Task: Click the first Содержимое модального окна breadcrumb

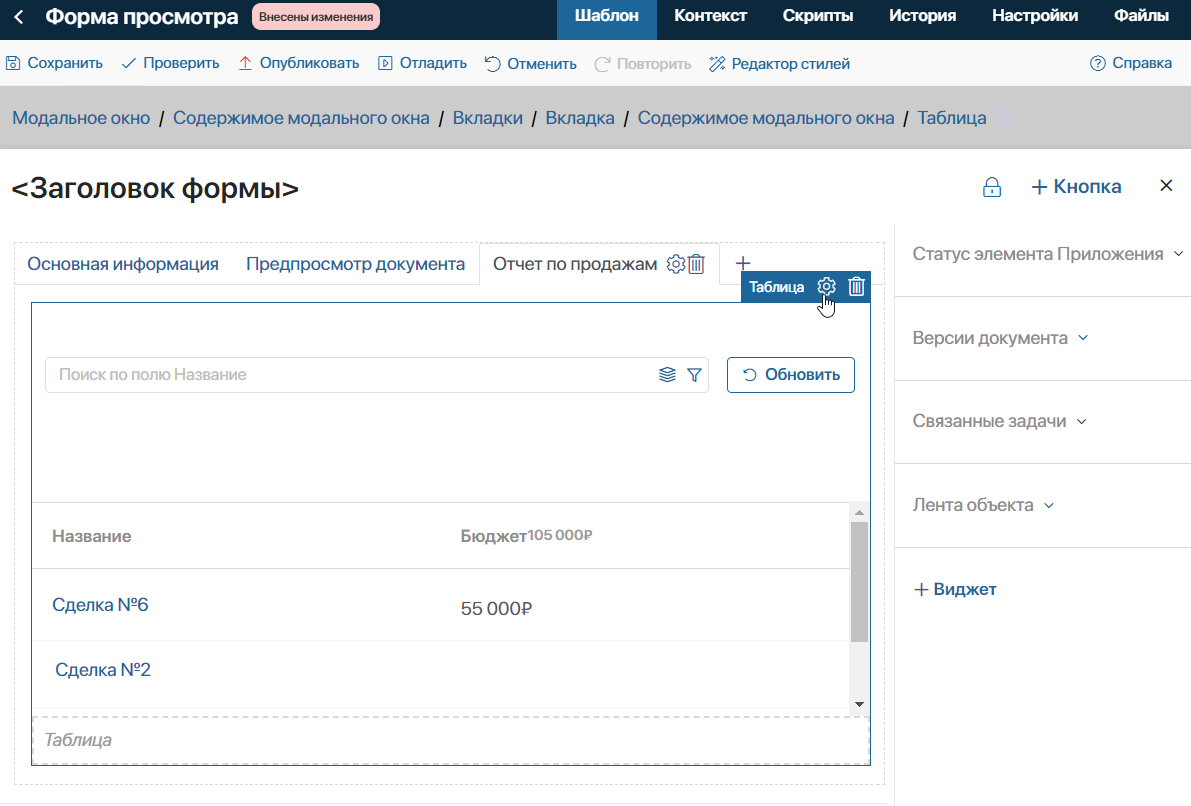Action: pos(301,118)
